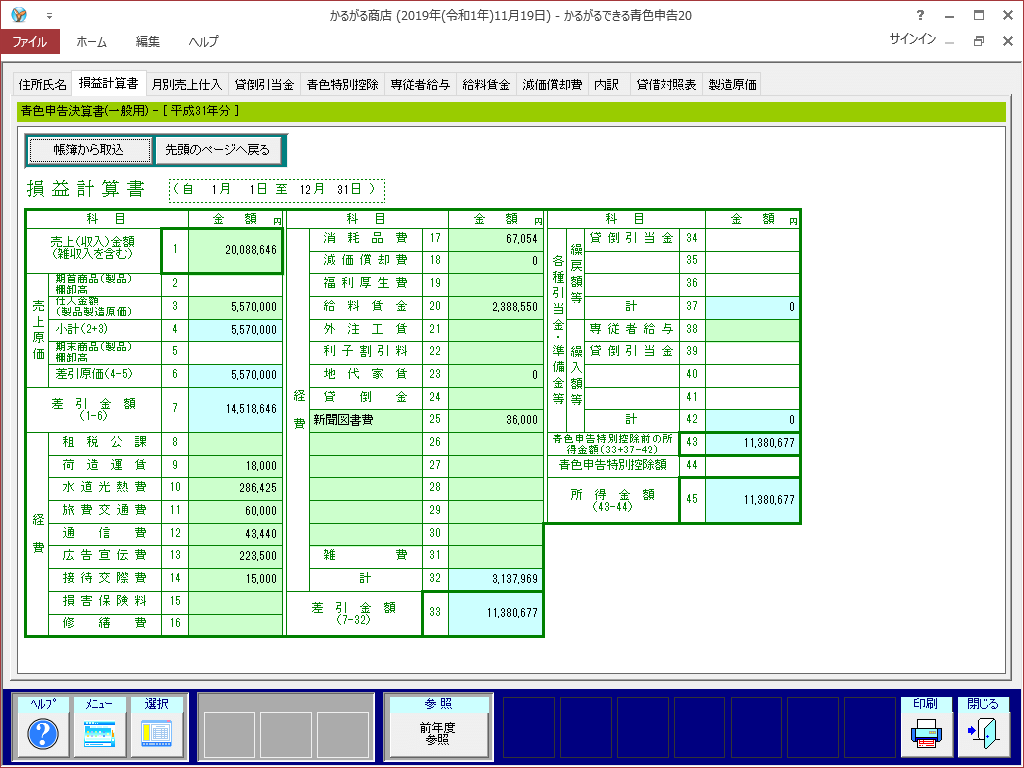
Task: Click empty expense name field row 26
Action: [x=366, y=443]
